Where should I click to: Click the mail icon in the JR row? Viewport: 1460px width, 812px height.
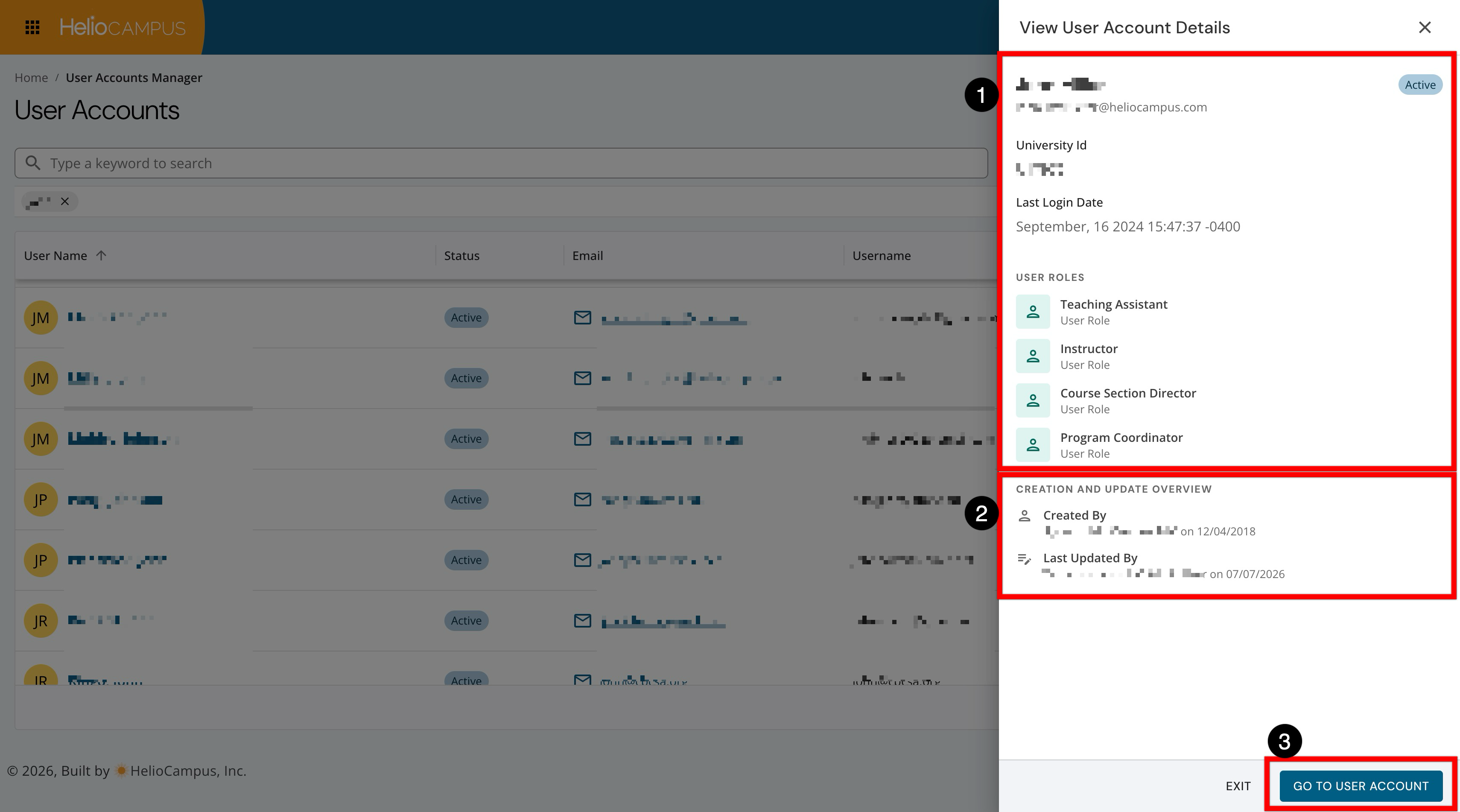point(582,620)
